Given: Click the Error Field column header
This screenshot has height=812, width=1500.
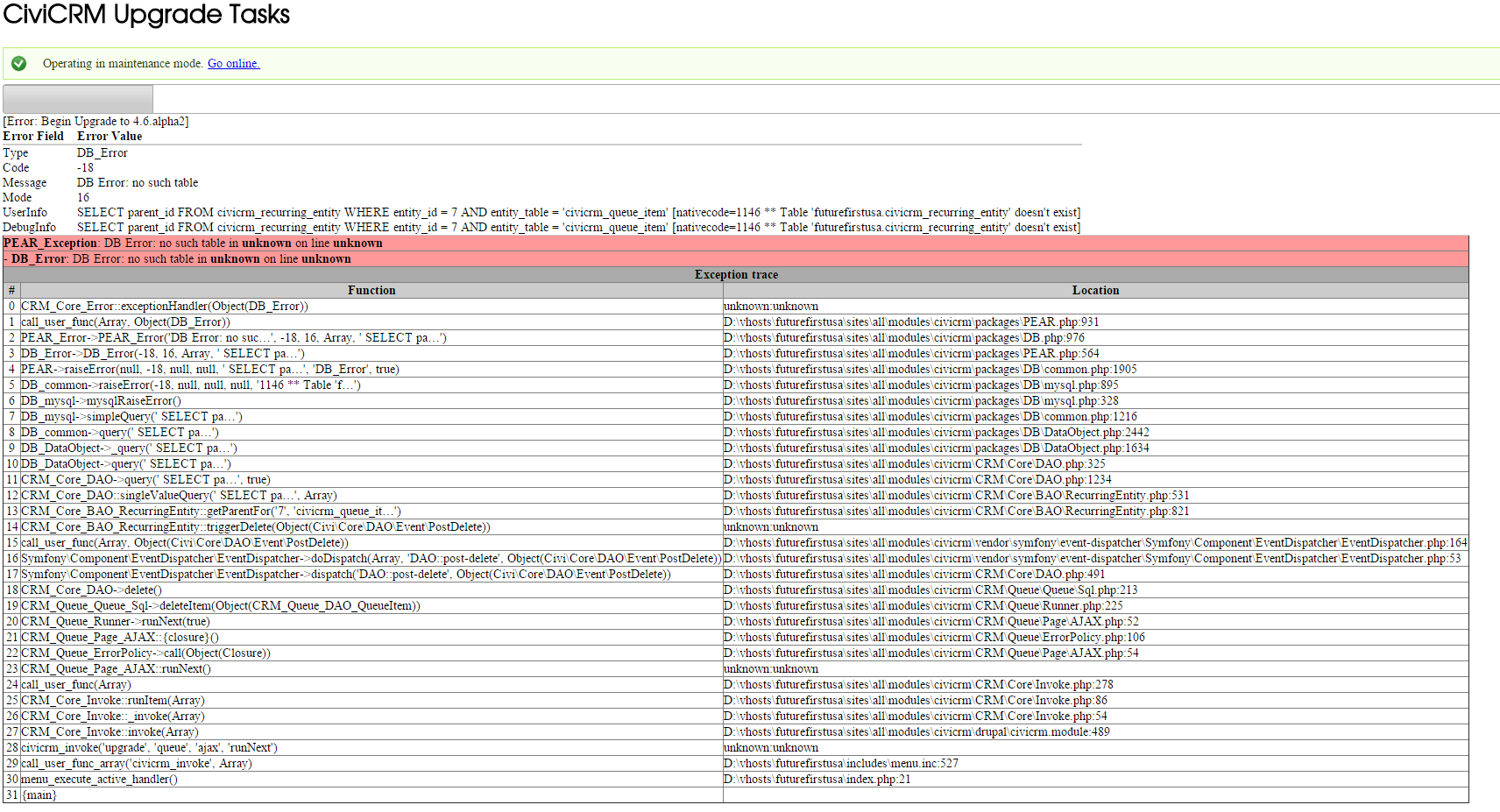Looking at the screenshot, I should 33,137.
